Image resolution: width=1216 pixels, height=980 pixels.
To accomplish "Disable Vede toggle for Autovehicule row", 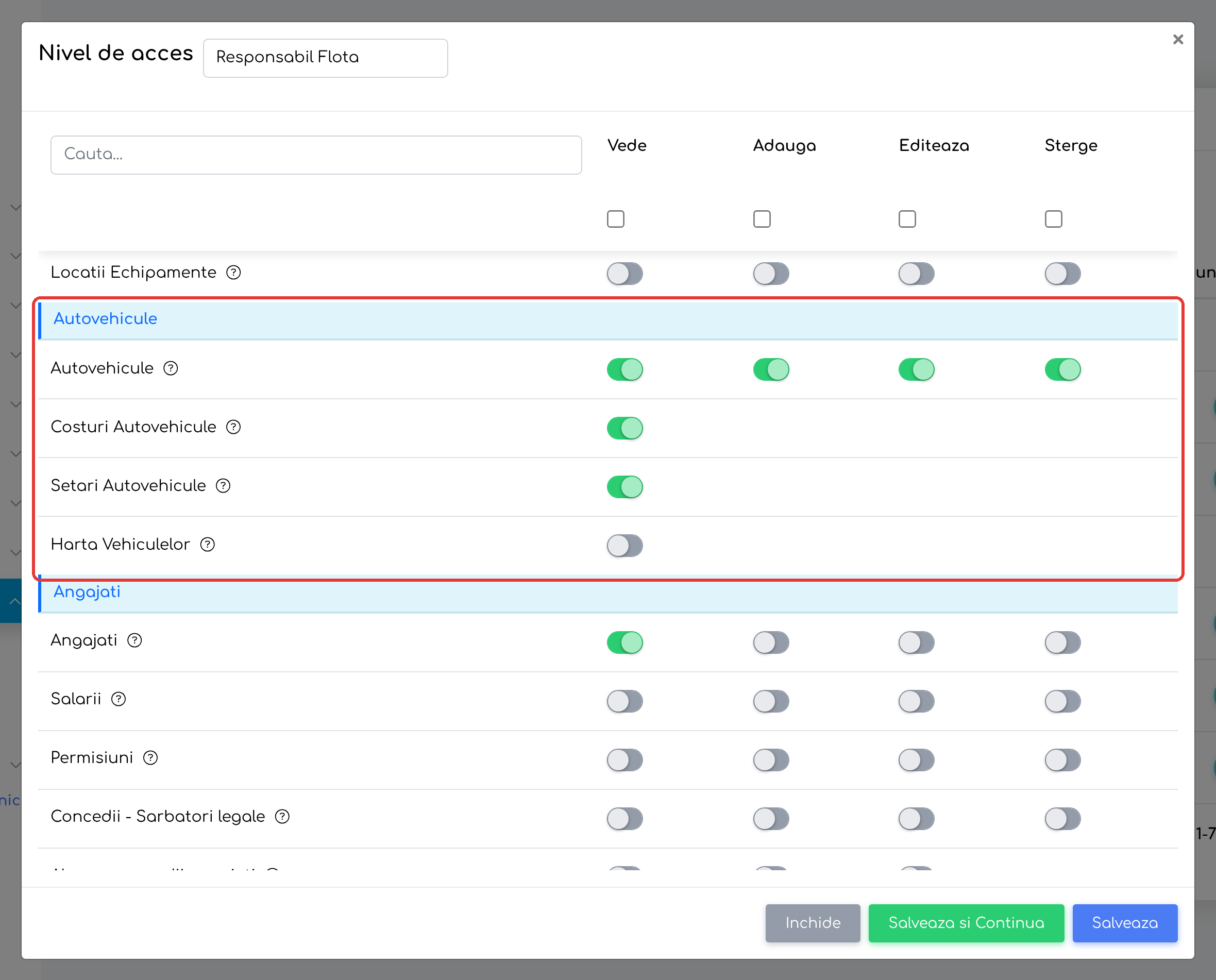I will click(625, 370).
